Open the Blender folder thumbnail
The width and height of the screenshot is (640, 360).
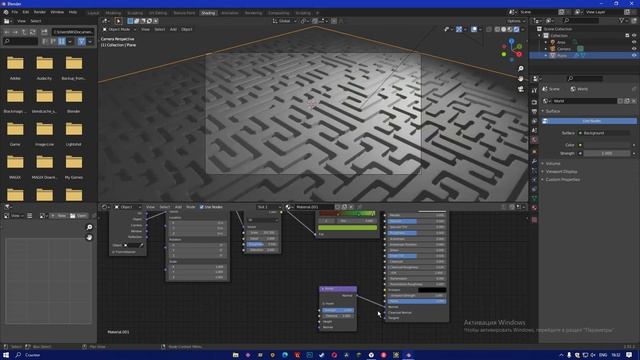pos(74,96)
